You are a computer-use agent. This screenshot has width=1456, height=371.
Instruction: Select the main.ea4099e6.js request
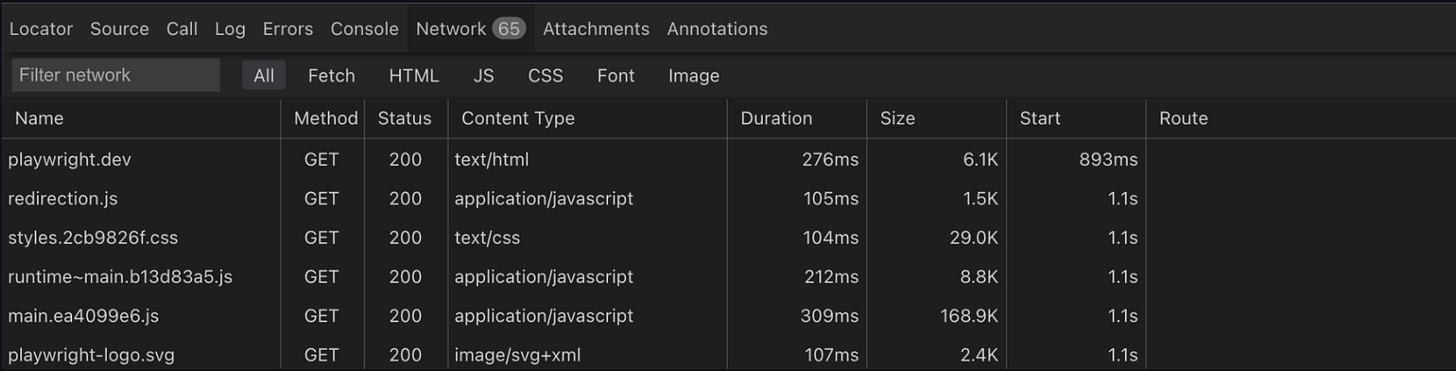tap(728, 316)
